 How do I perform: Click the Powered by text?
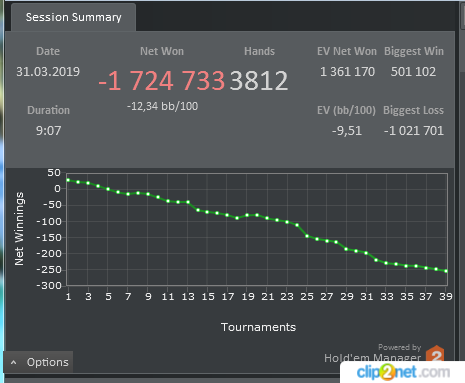point(399,347)
